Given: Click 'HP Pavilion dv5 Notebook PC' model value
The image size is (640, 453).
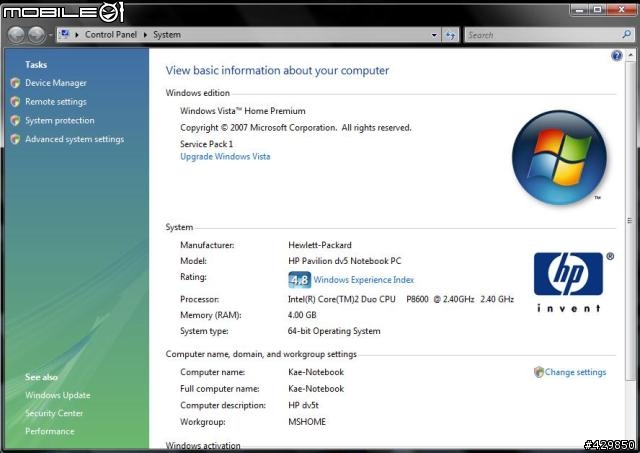Looking at the screenshot, I should coord(344,261).
